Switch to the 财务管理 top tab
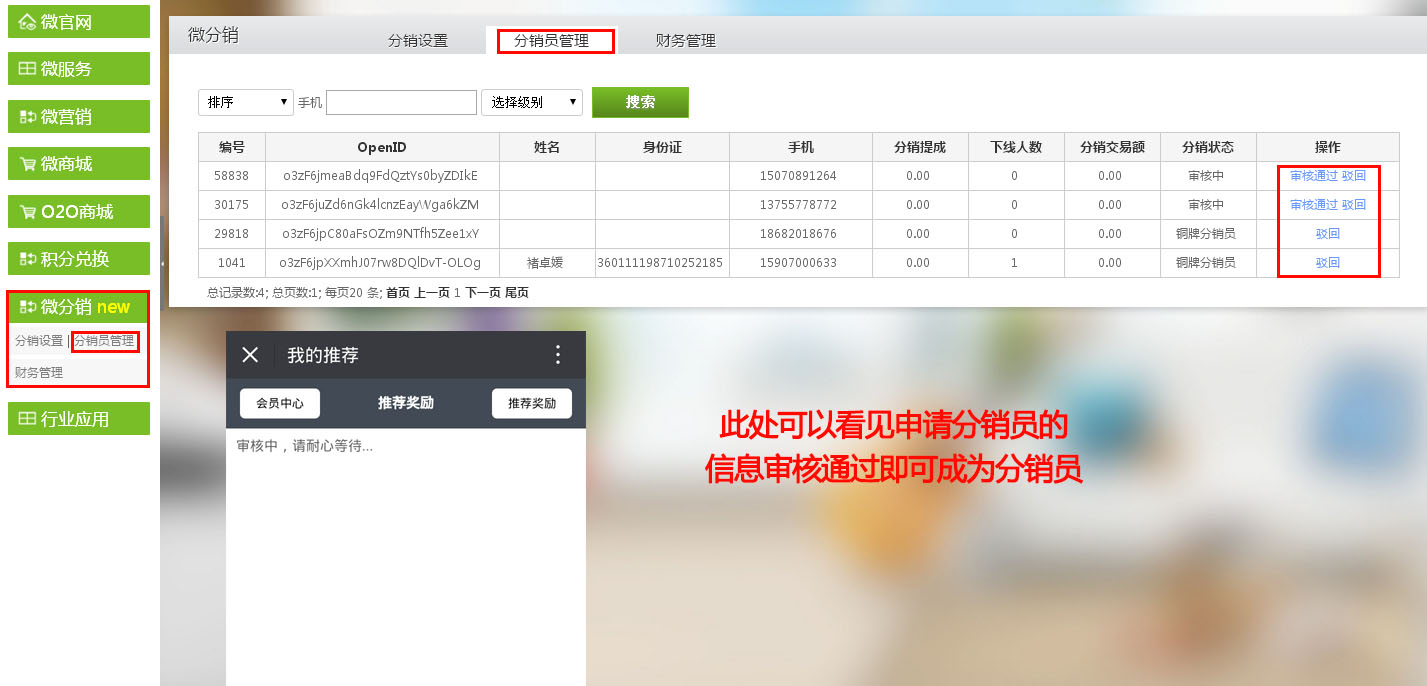Image resolution: width=1427 pixels, height=686 pixels. 686,41
